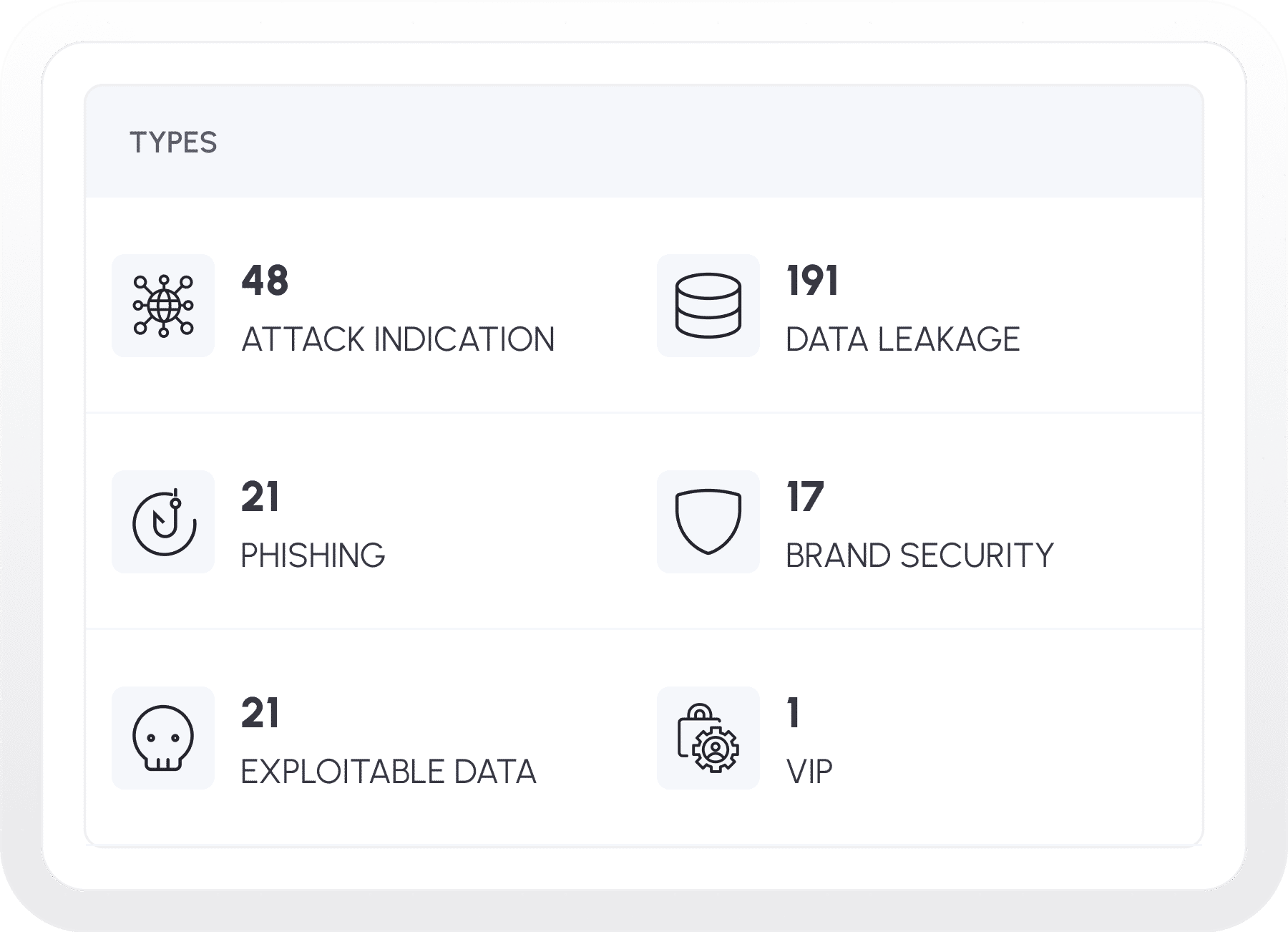The height and width of the screenshot is (932, 1288).
Task: Click the 191 Data Leakage count
Action: pyautogui.click(x=811, y=281)
